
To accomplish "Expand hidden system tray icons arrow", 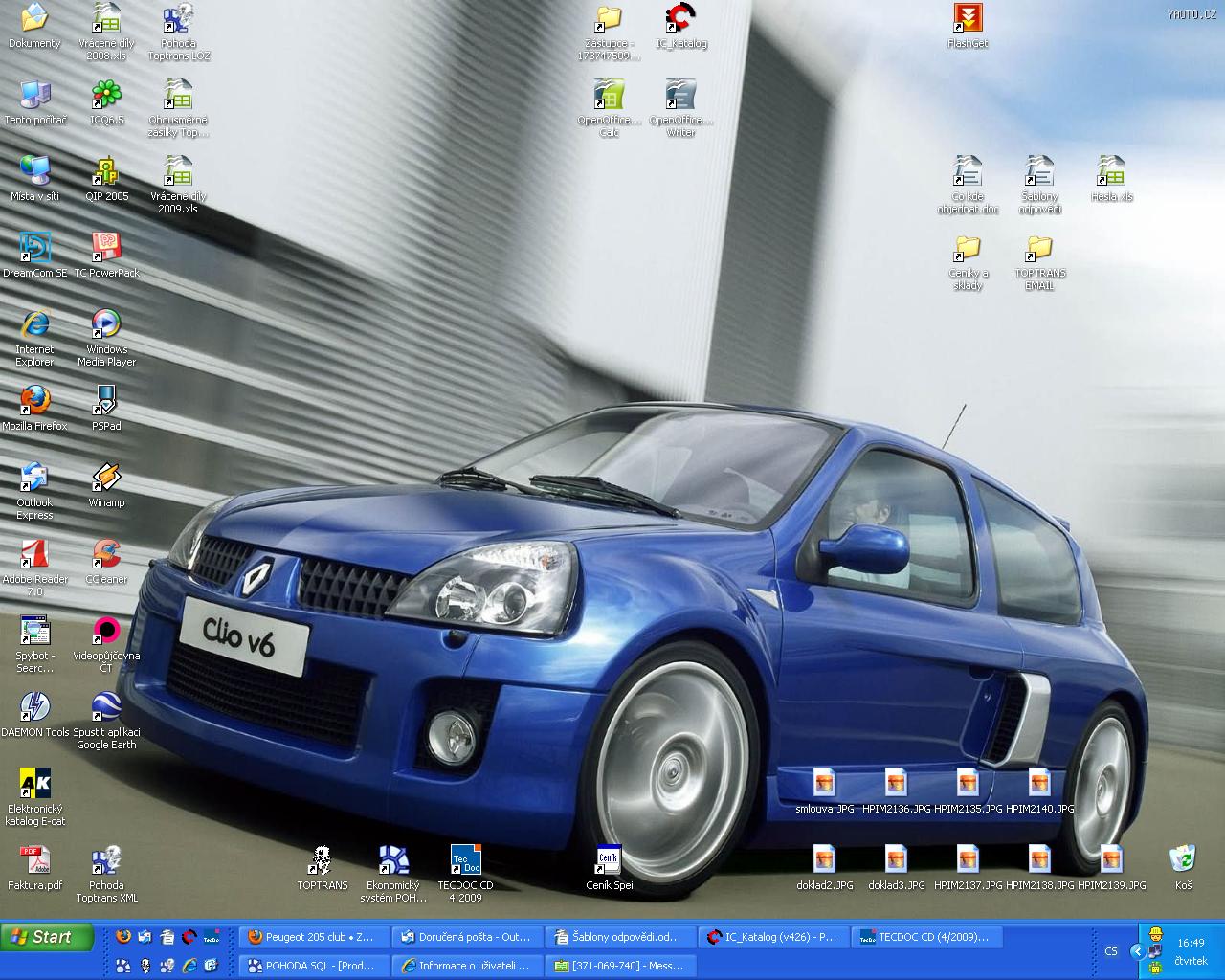I will tap(1137, 951).
